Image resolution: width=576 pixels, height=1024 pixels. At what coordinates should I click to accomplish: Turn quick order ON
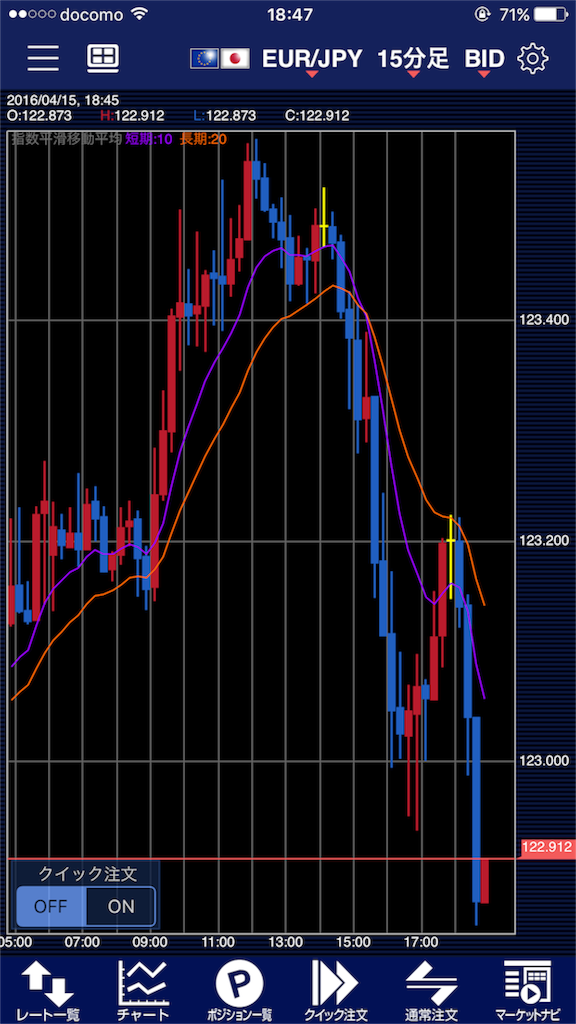click(121, 906)
